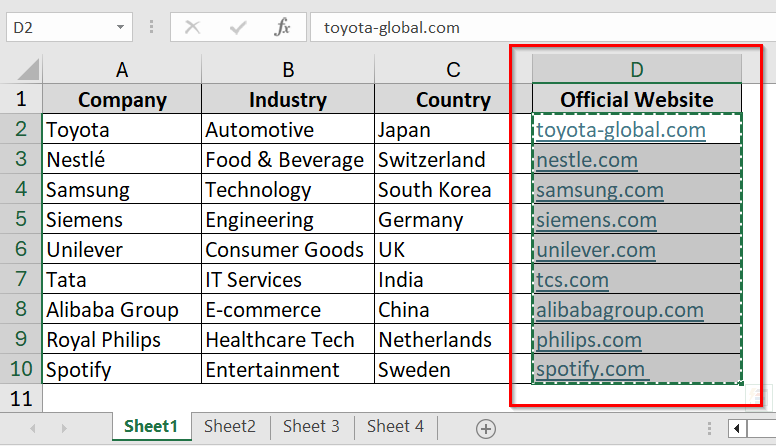Select row 1 header
Viewport: 776px width, 446px height.
pyautogui.click(x=21, y=99)
